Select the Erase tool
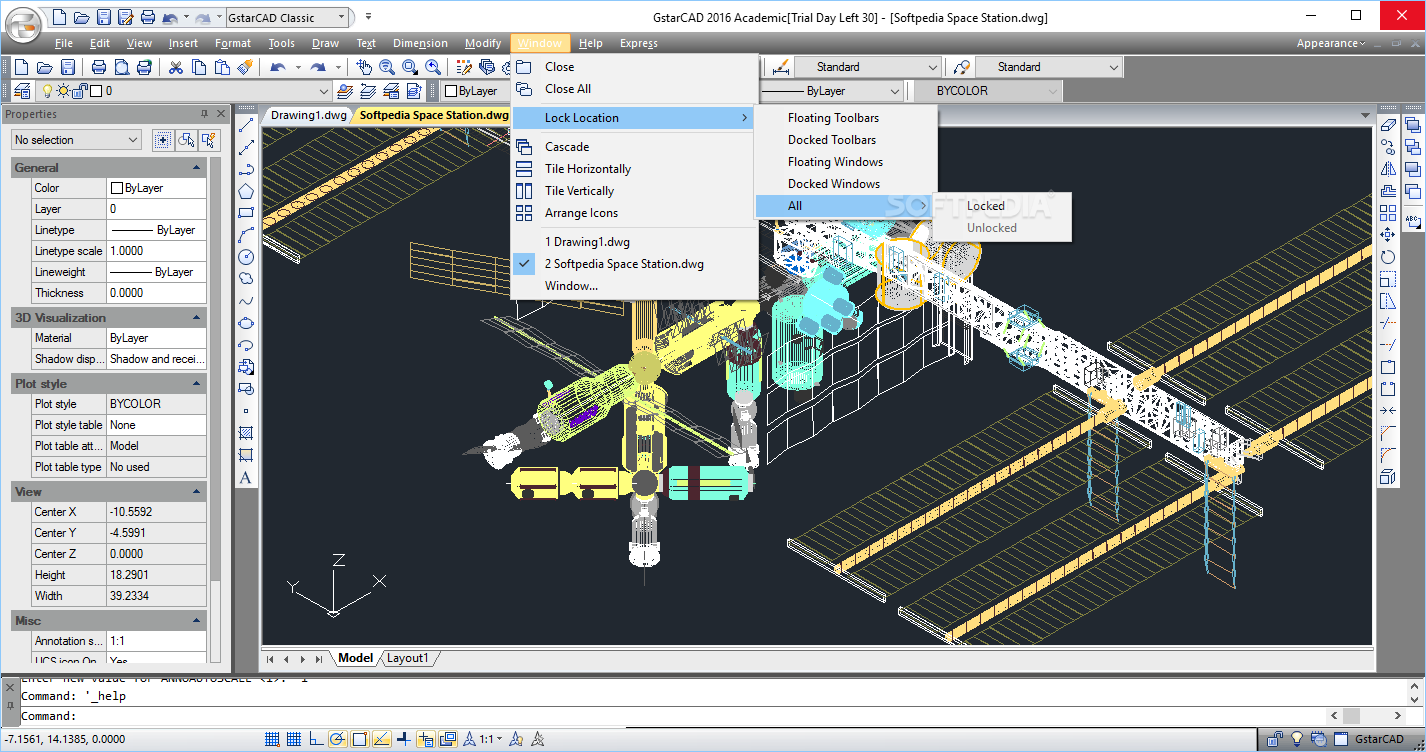Screen dimensions: 1426x752 (x=1388, y=125)
